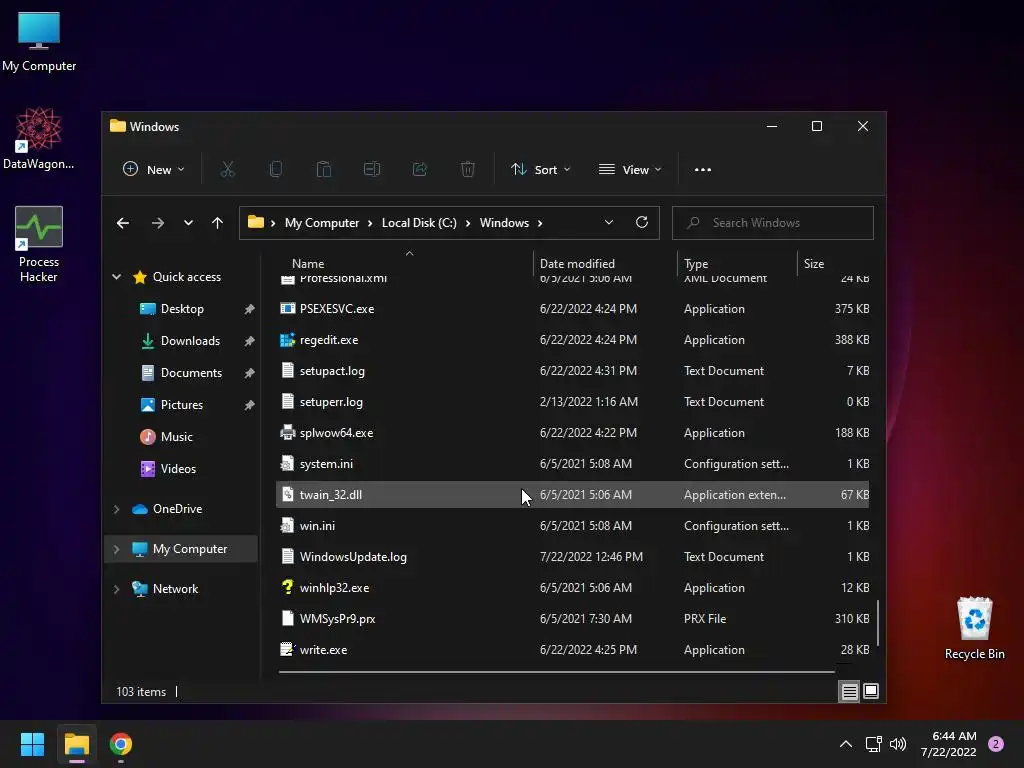The width and height of the screenshot is (1024, 768).
Task: Expand OneDrive in navigation pane
Action: 116,509
